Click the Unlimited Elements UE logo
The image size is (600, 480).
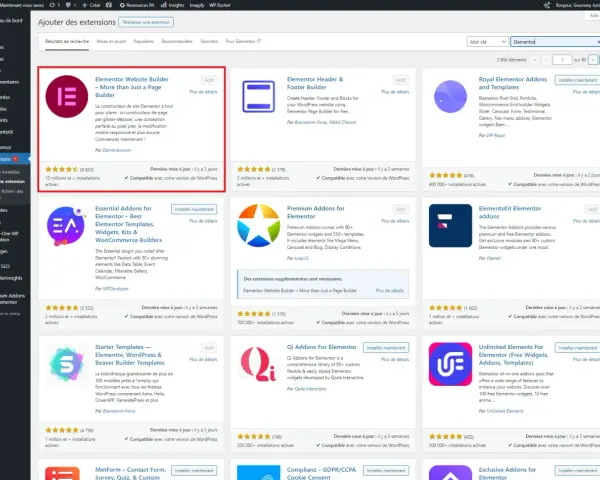click(x=450, y=364)
